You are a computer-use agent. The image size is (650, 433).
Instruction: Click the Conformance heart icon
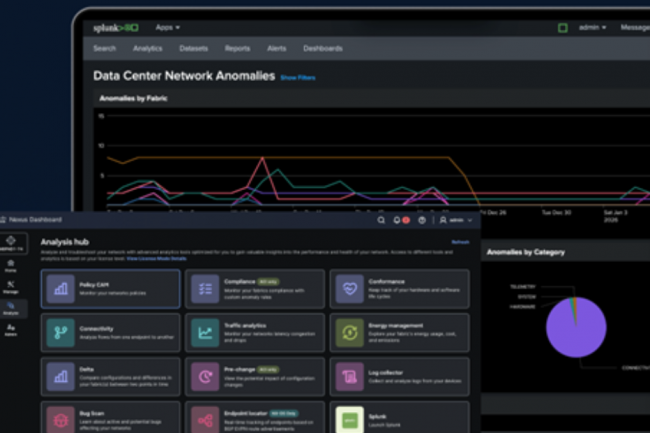tap(350, 288)
